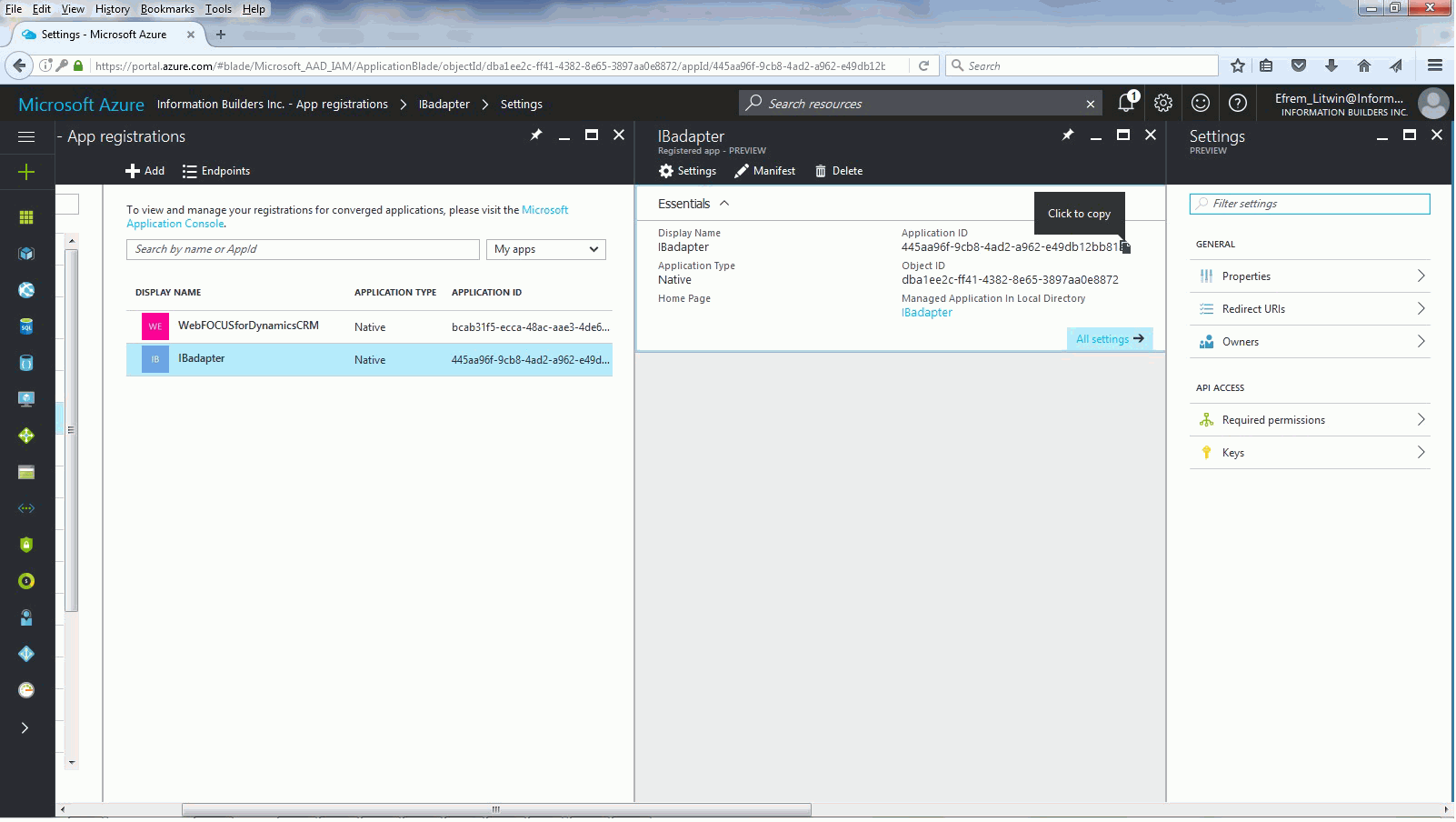The height and width of the screenshot is (822, 1456).
Task: Open the IBadapter managed application link
Action: pyautogui.click(x=927, y=313)
